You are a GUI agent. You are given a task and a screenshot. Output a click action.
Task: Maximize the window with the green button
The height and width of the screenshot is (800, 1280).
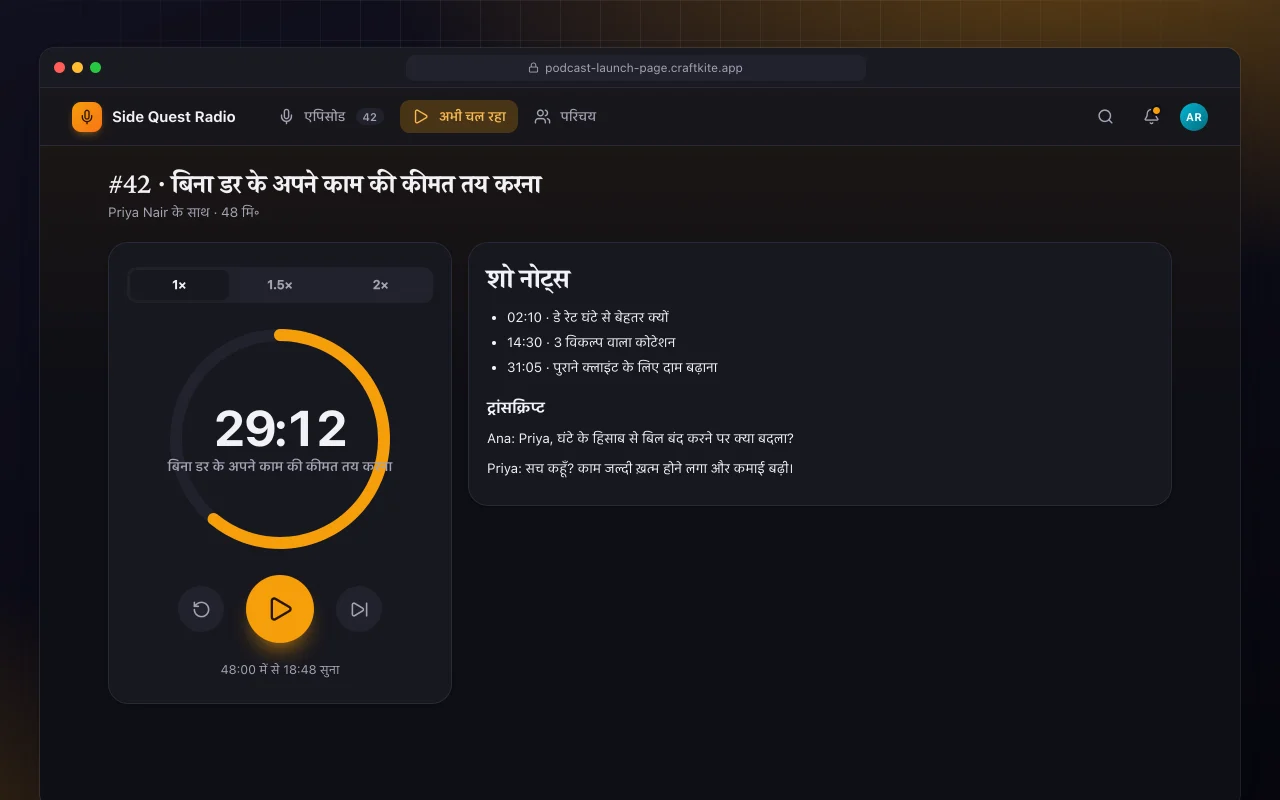click(x=96, y=68)
